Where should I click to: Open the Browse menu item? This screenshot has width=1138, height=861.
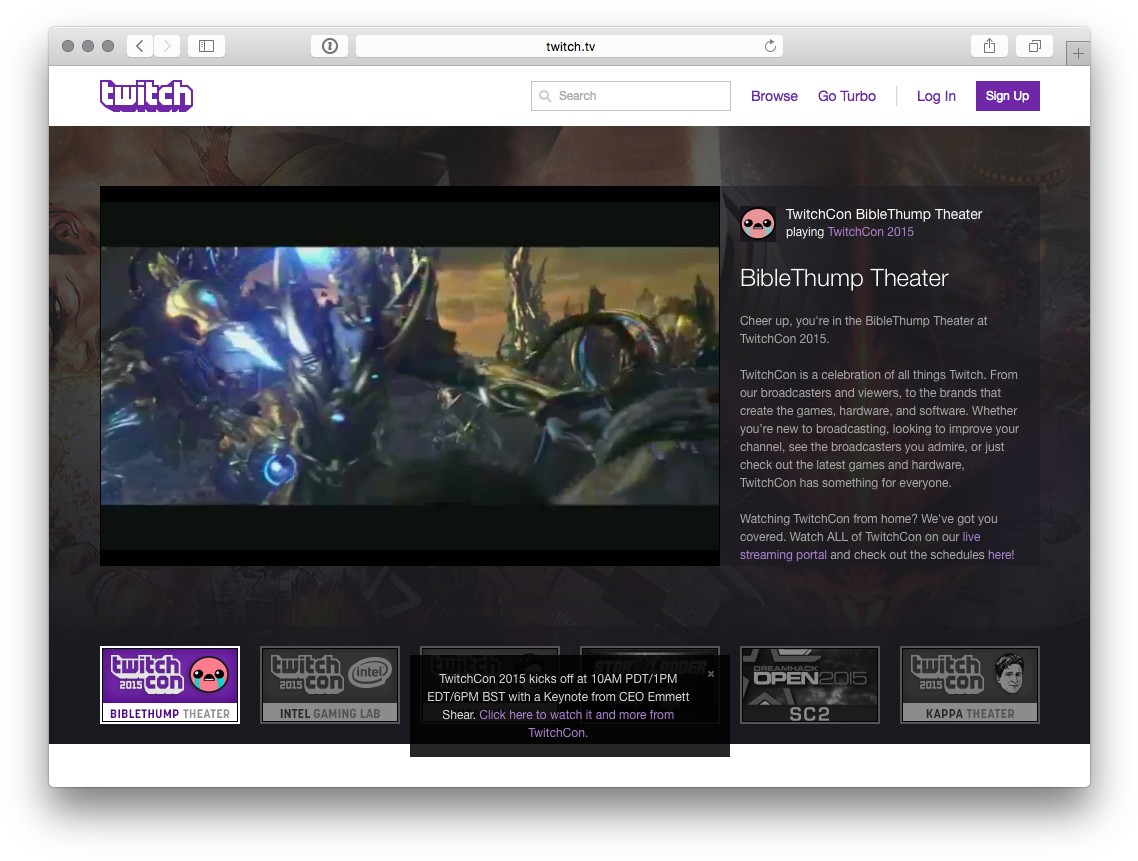point(774,96)
